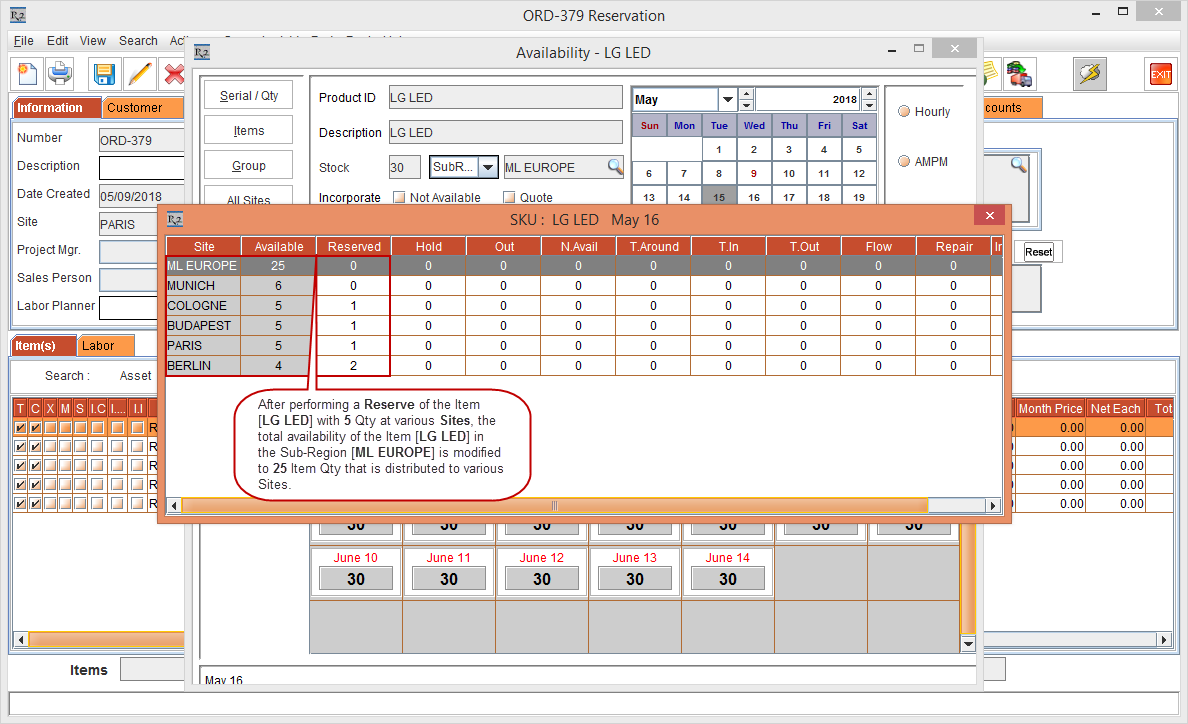This screenshot has height=724, width=1188.
Task: Click the delivery truck toolbar icon
Action: pyautogui.click(x=1019, y=74)
